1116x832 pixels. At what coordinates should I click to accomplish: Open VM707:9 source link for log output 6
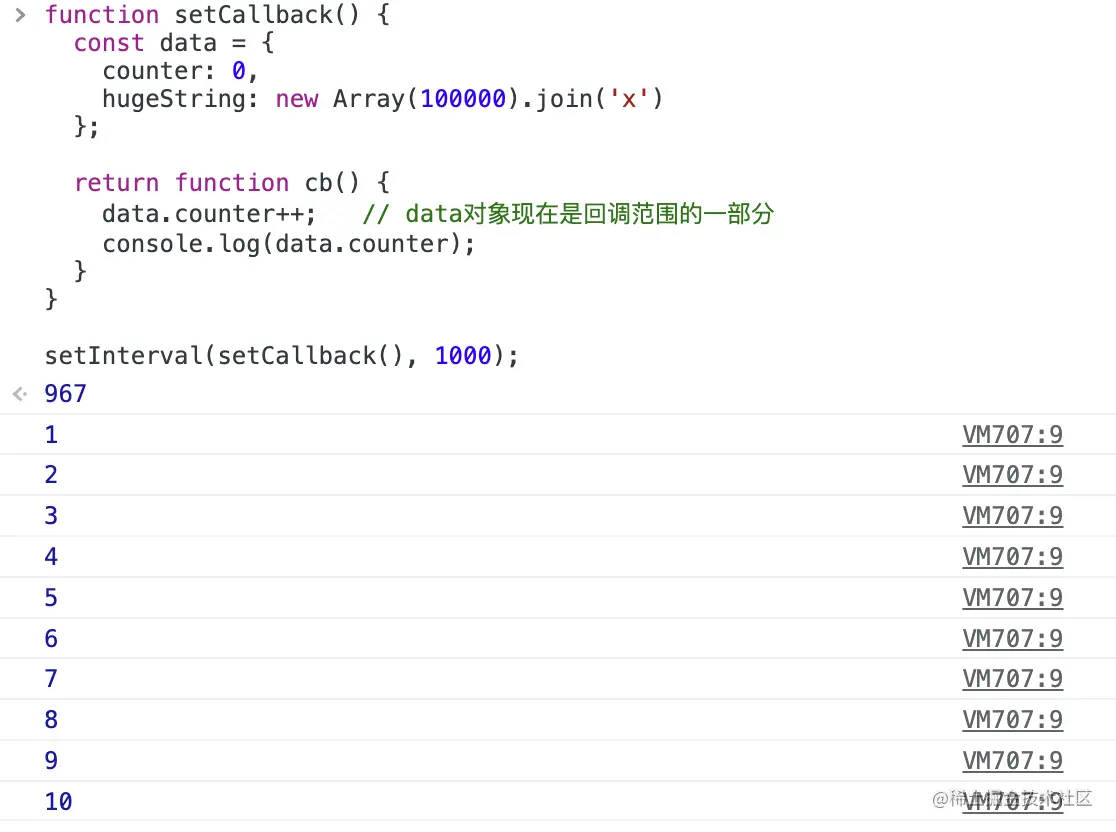(x=1012, y=639)
